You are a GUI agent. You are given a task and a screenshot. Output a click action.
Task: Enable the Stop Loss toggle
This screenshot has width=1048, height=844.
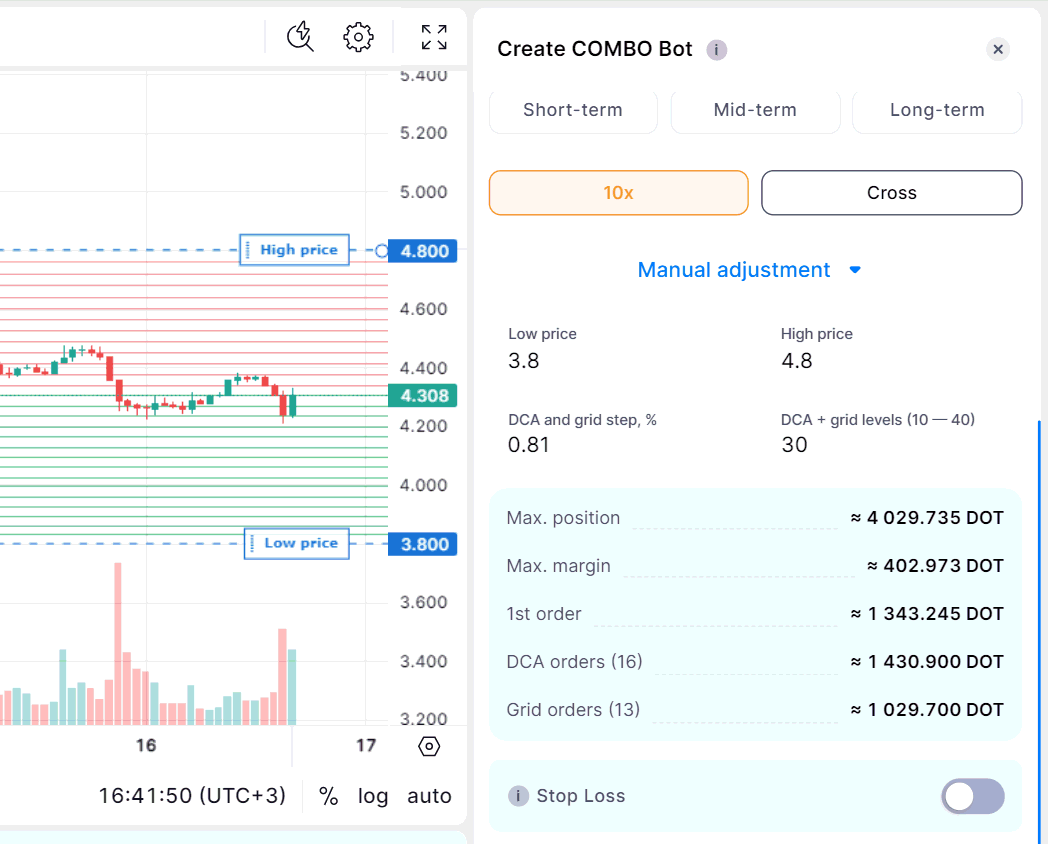click(x=972, y=796)
